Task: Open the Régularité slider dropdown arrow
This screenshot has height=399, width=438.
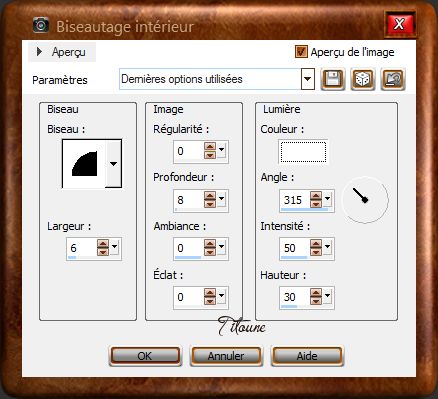Action: pos(221,151)
